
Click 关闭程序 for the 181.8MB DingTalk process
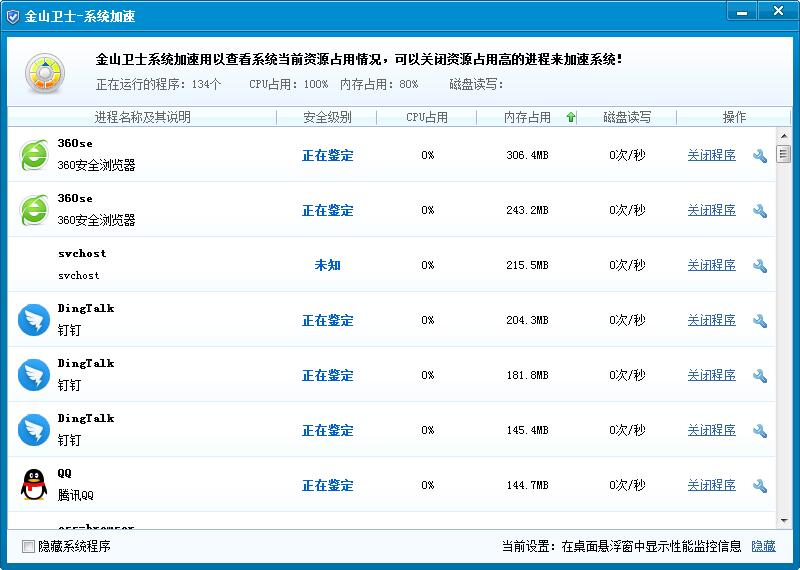pos(711,375)
